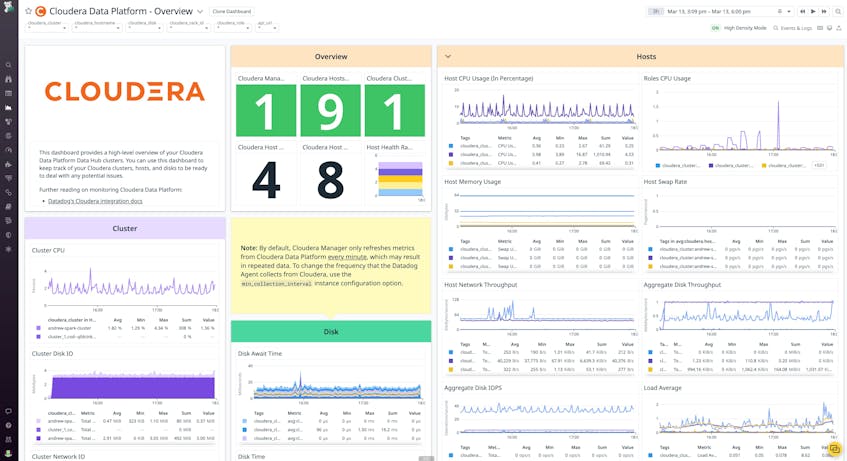Open the team people icon in the sidebar
This screenshot has height=461, width=847.
pyautogui.click(x=8, y=439)
